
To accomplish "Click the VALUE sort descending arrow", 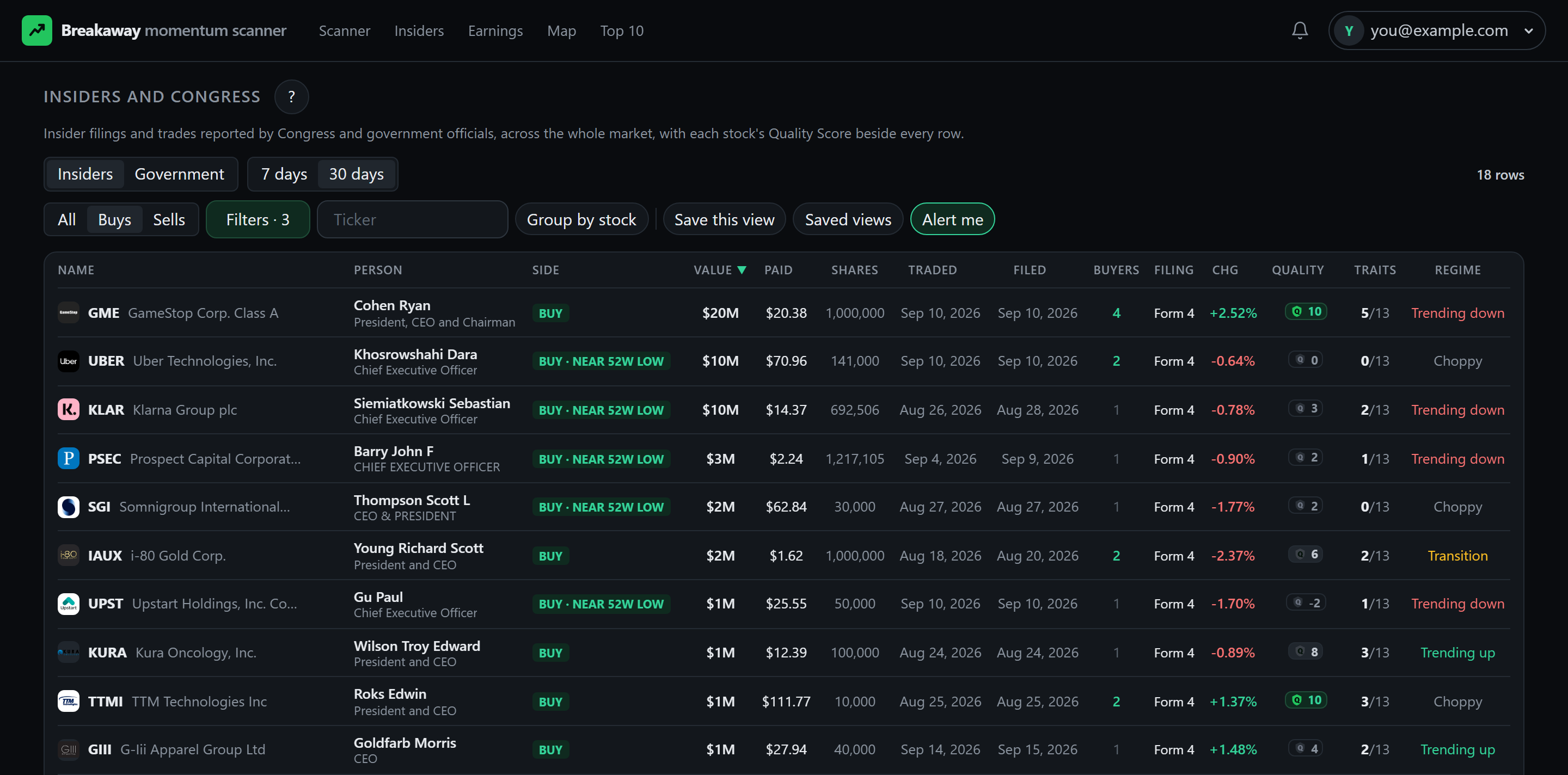I will [742, 270].
